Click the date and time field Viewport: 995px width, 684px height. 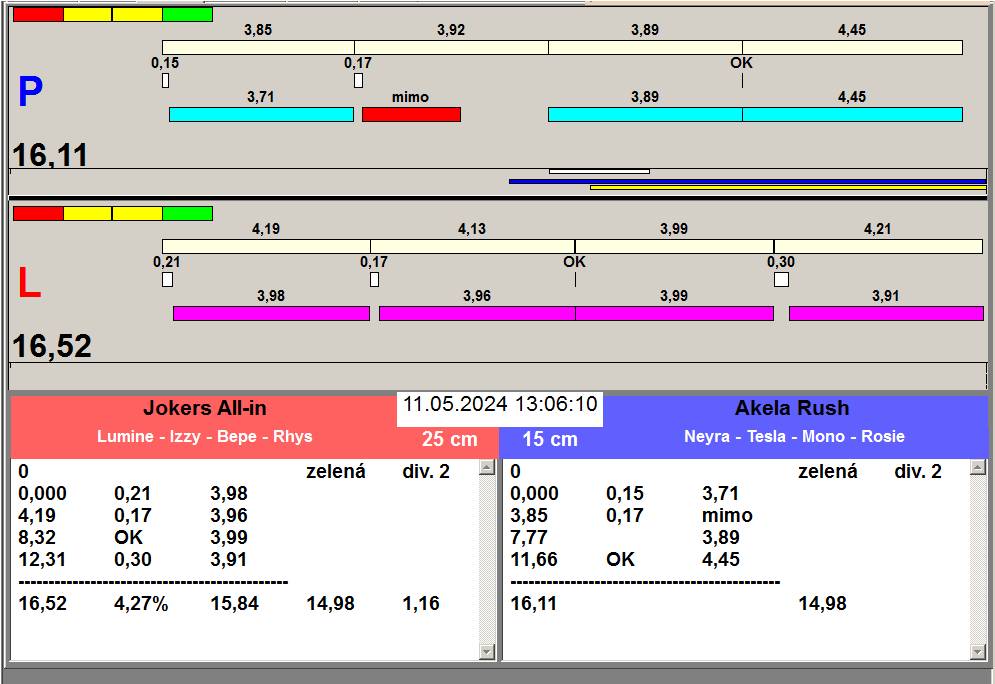pyautogui.click(x=500, y=405)
